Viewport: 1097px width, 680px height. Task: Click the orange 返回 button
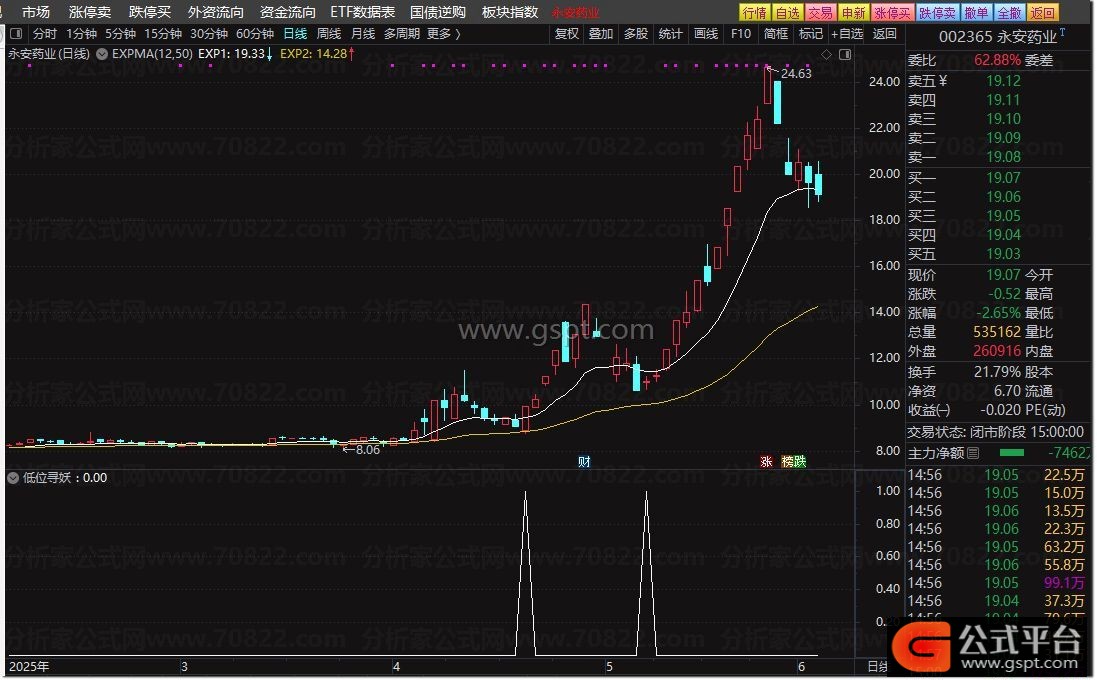click(x=1042, y=13)
